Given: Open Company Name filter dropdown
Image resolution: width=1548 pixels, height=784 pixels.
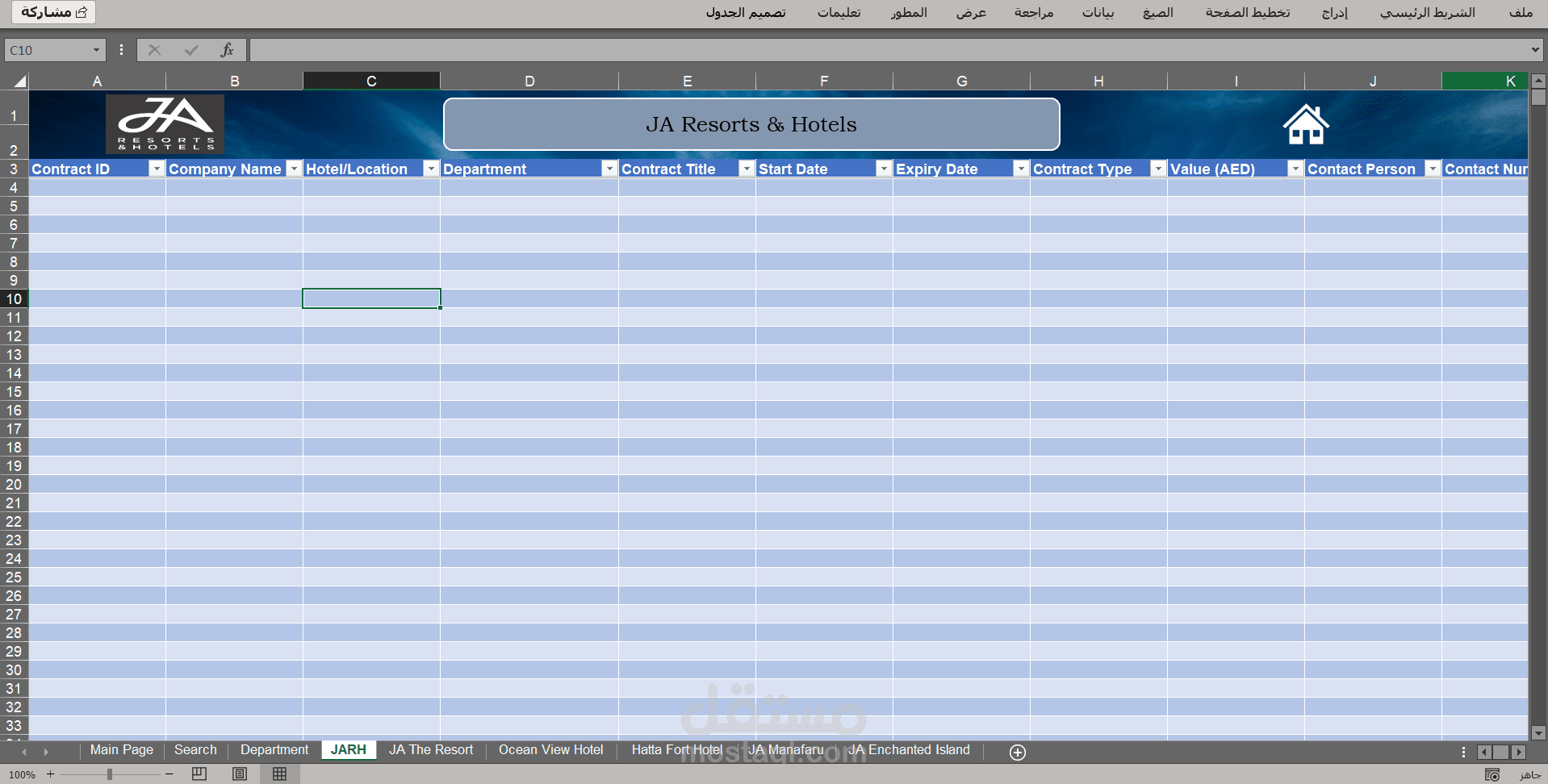Looking at the screenshot, I should coord(294,169).
